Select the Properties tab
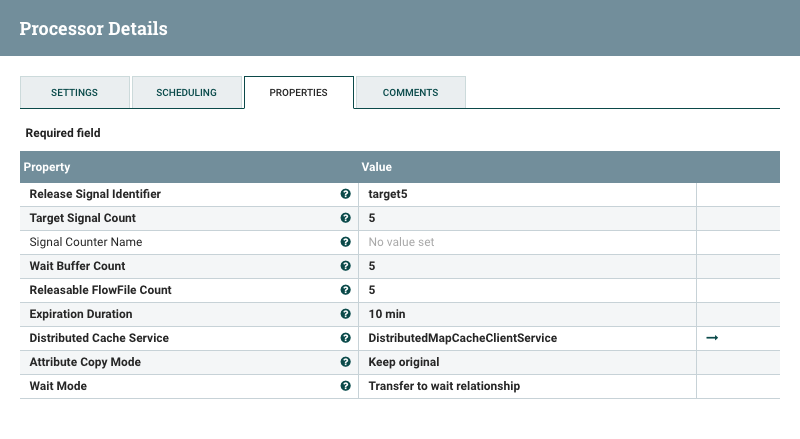Viewport: 800px width, 439px height. point(298,92)
